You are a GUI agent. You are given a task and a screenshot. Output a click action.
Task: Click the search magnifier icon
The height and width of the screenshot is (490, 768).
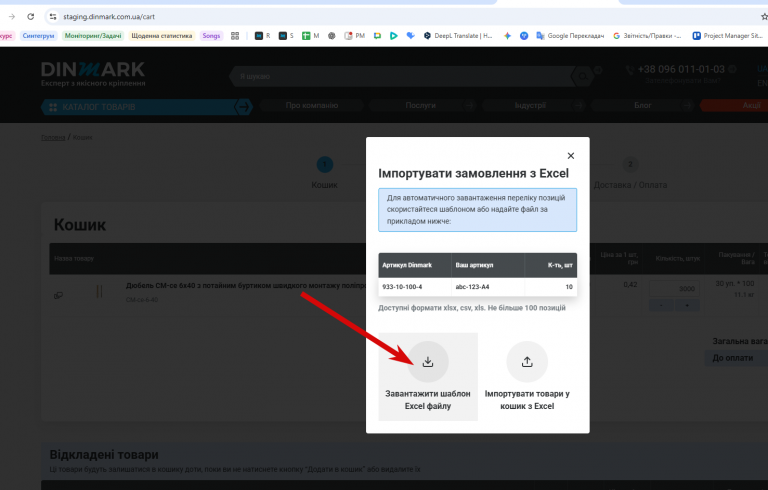(582, 76)
